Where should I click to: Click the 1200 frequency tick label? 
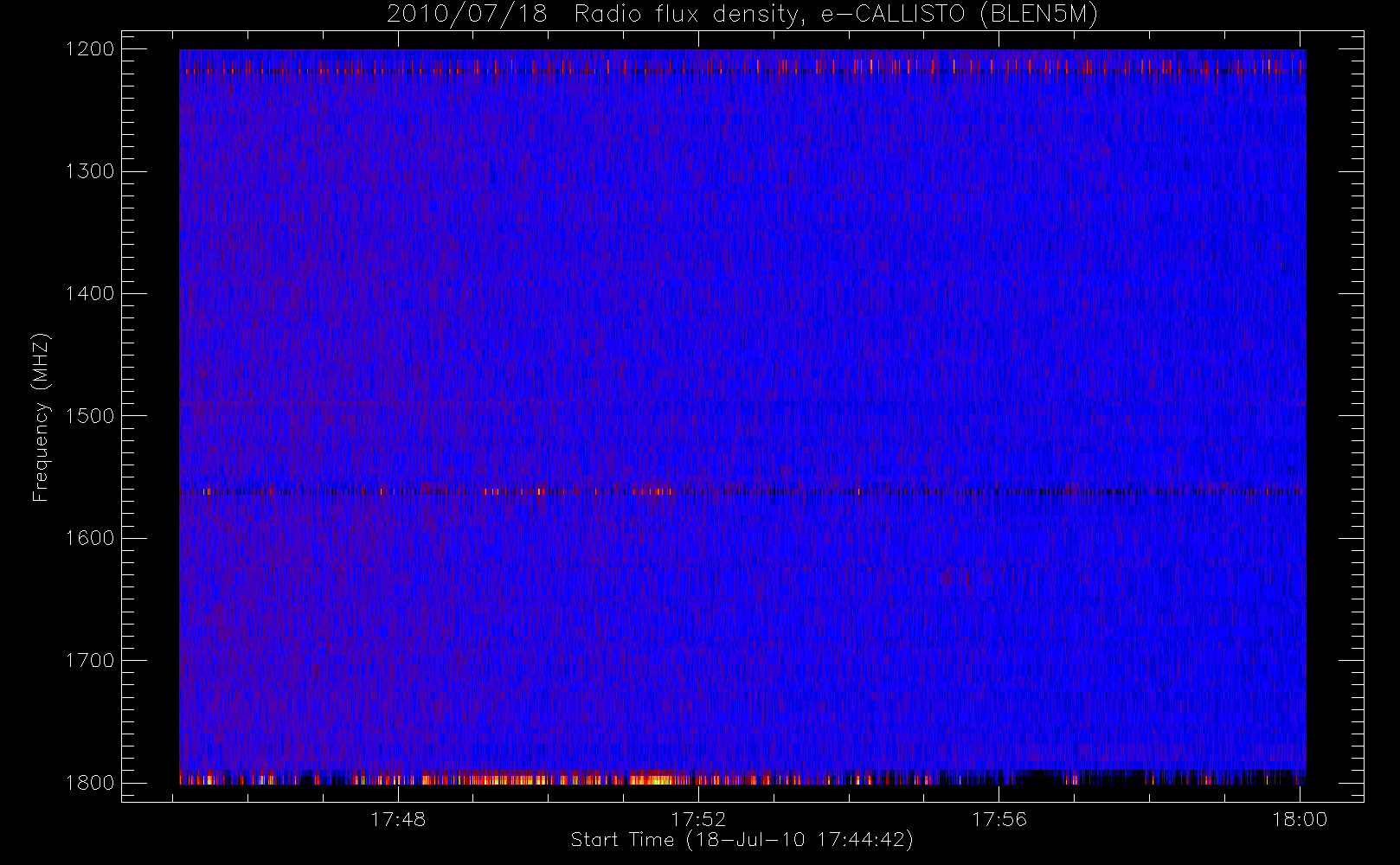[x=90, y=49]
